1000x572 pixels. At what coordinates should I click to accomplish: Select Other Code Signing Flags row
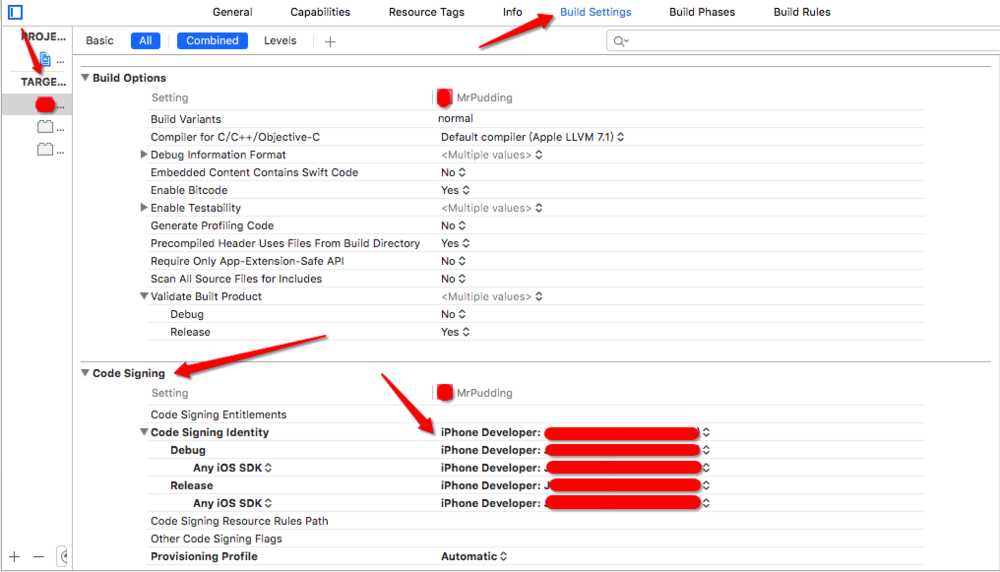[536, 539]
